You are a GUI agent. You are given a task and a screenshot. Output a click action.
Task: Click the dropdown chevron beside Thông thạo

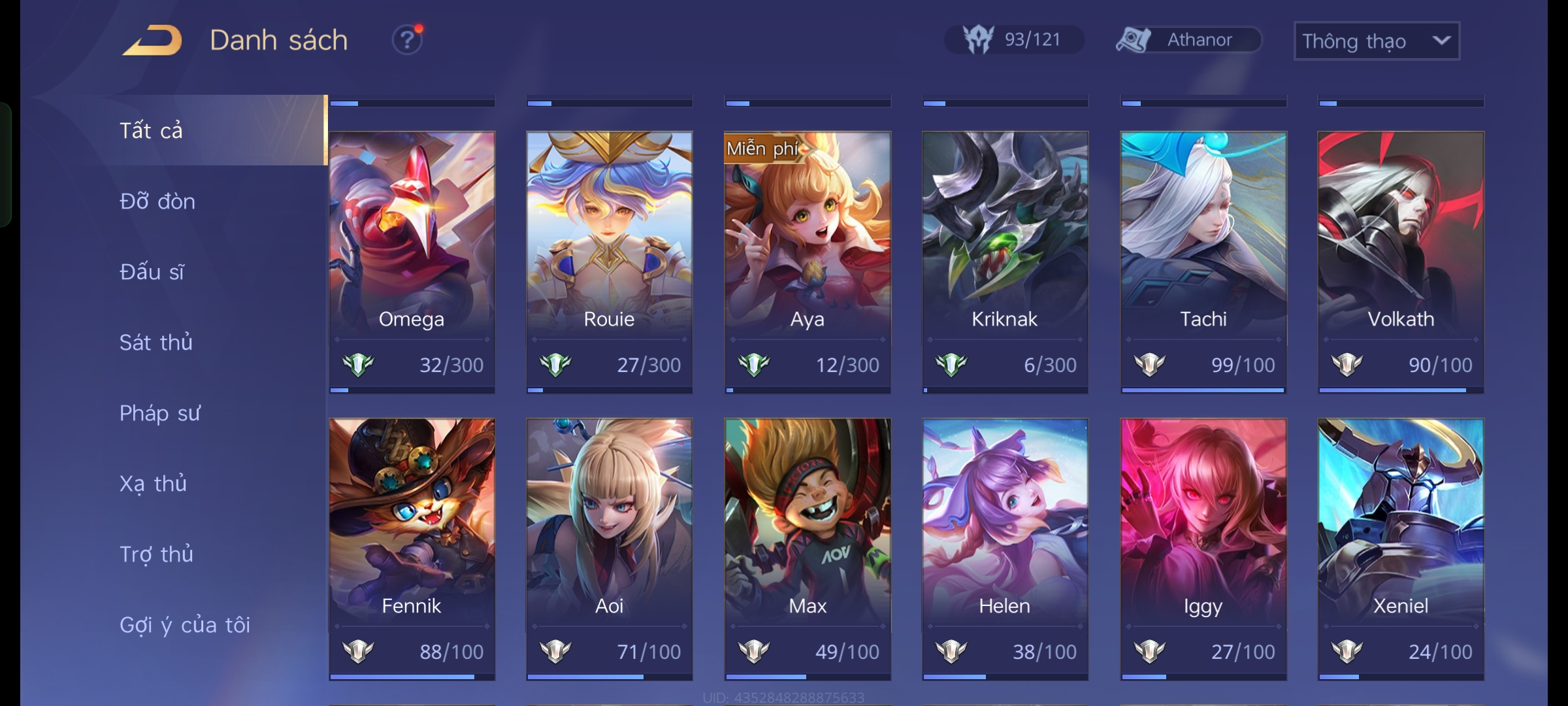pyautogui.click(x=1441, y=41)
